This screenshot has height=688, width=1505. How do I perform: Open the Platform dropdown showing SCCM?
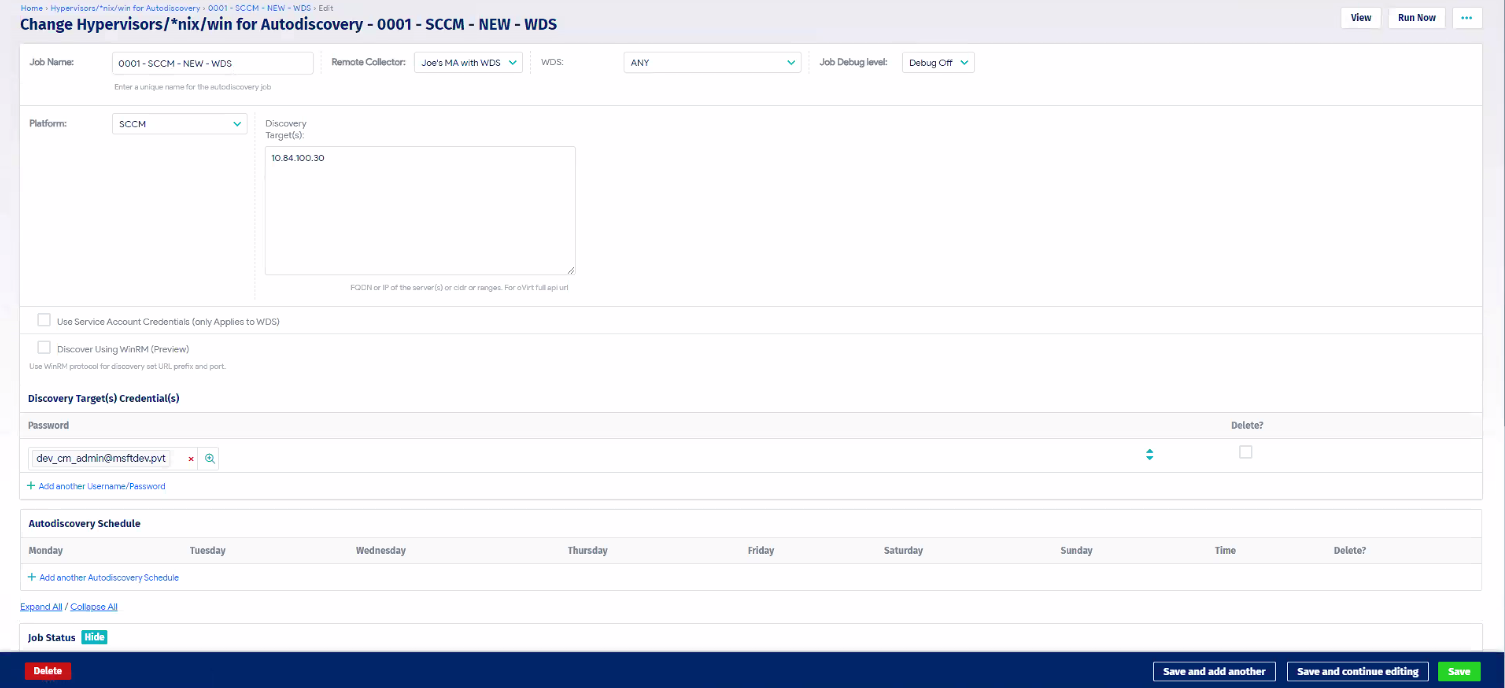(x=178, y=123)
